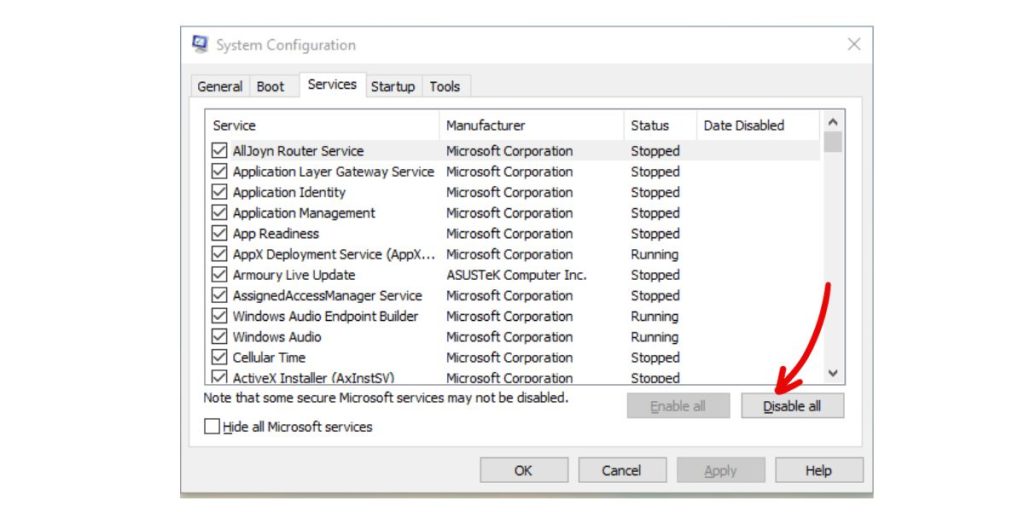Screen dimensions: 1024x512
Task: Sort by the Service column header
Action: [323, 125]
